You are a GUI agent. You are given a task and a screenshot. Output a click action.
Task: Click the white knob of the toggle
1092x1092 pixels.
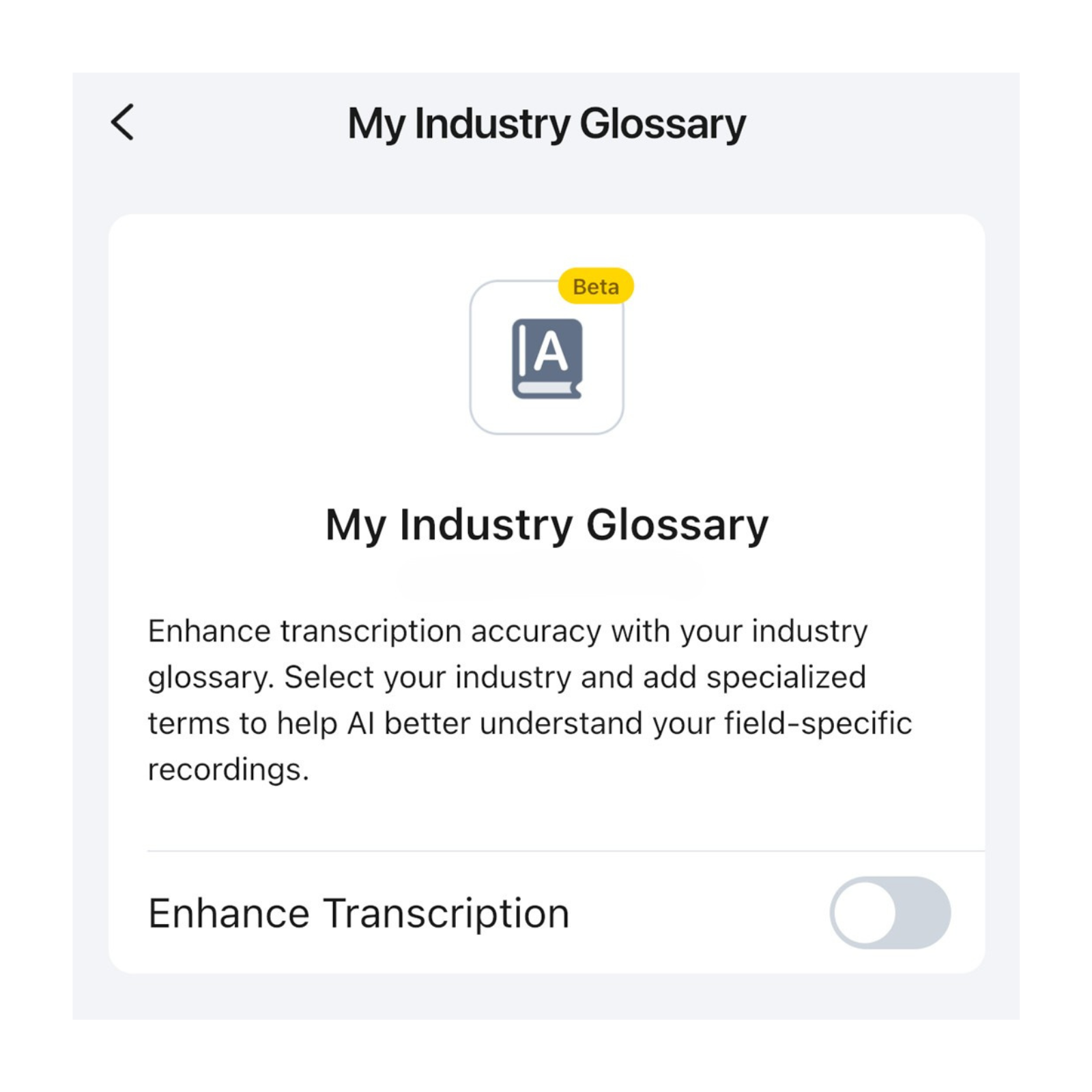pos(865,913)
